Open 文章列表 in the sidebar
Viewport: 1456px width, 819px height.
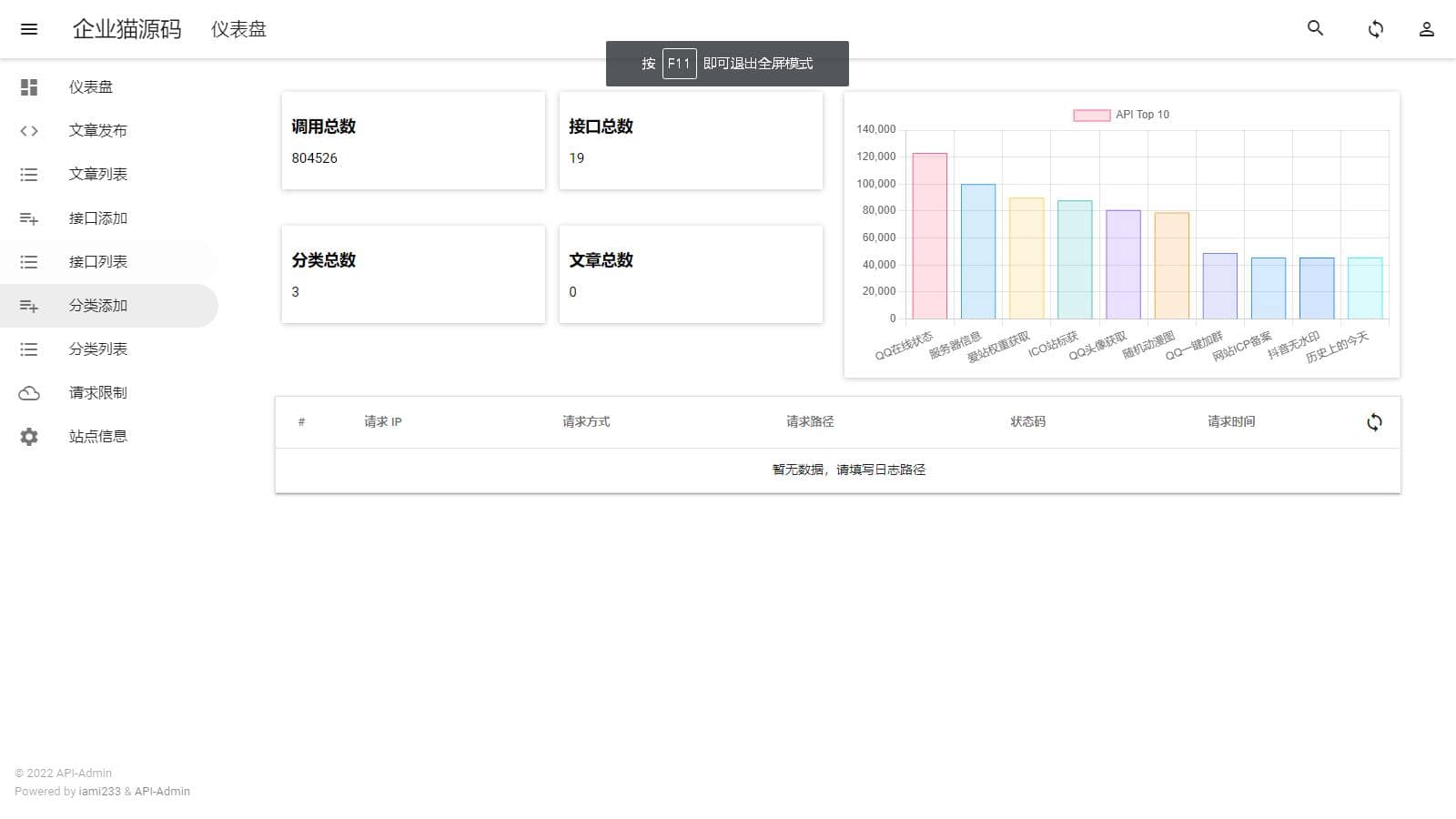pos(98,175)
